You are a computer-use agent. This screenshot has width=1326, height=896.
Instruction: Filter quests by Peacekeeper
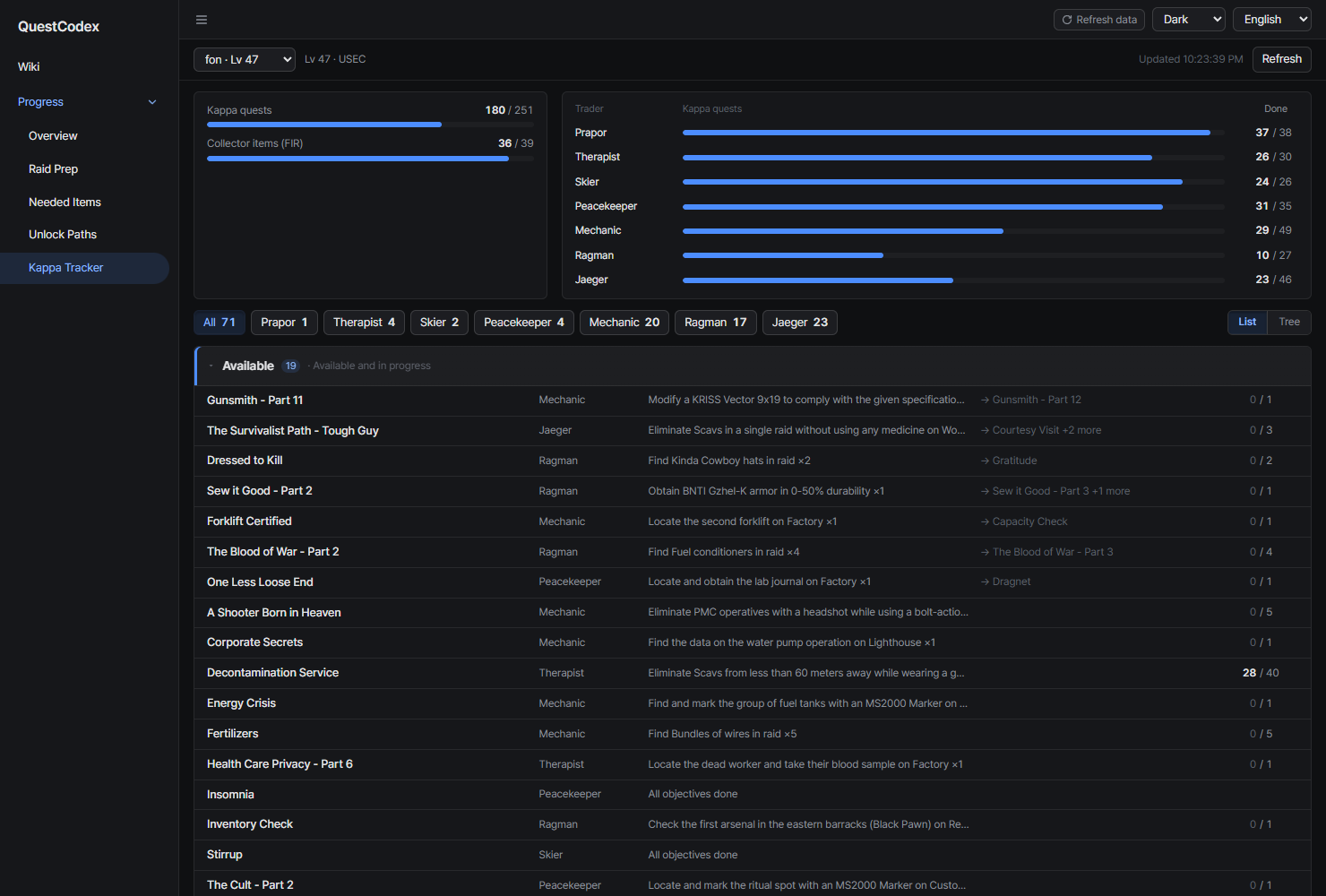(524, 323)
